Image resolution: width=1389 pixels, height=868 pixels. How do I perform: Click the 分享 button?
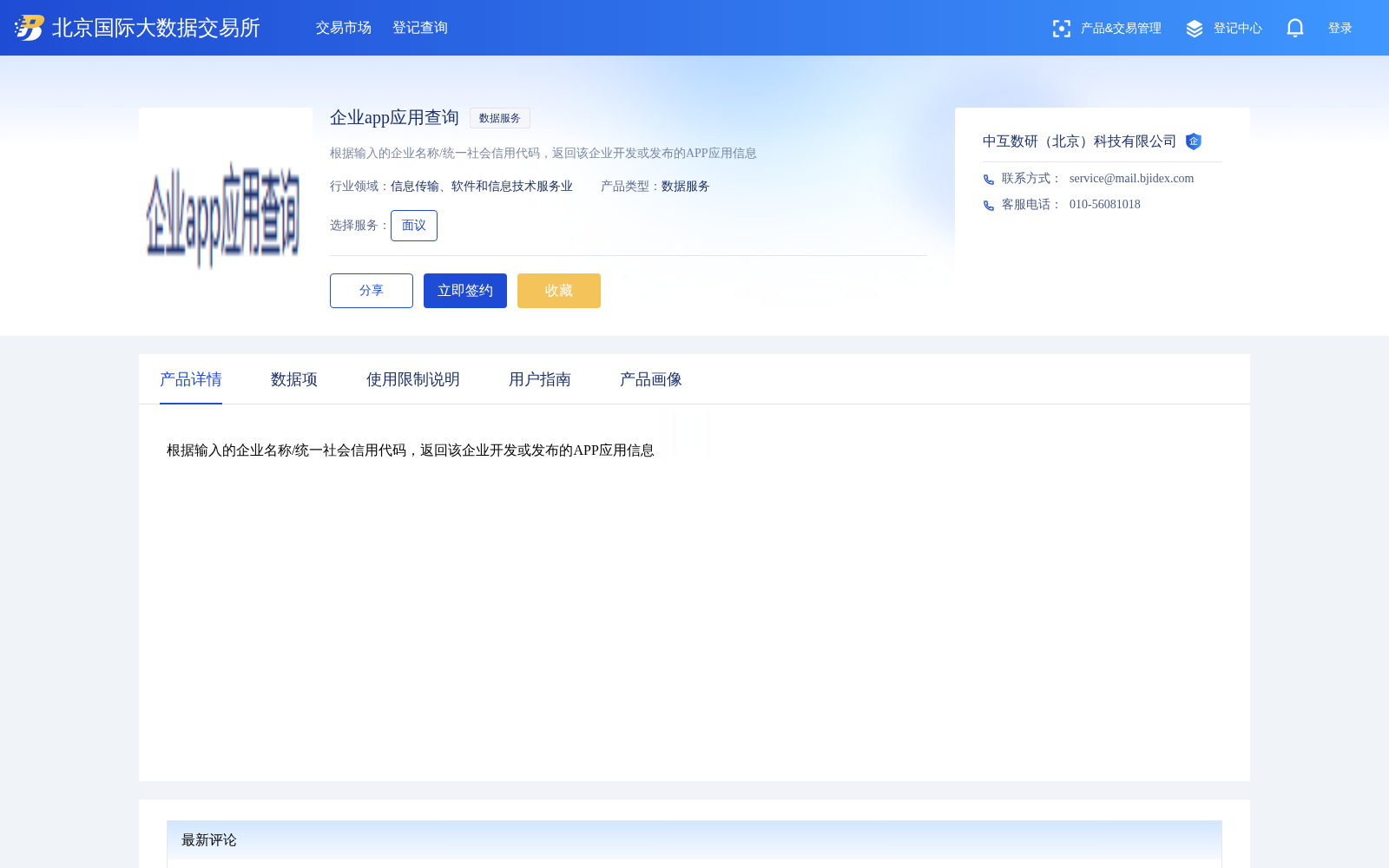[x=372, y=291]
